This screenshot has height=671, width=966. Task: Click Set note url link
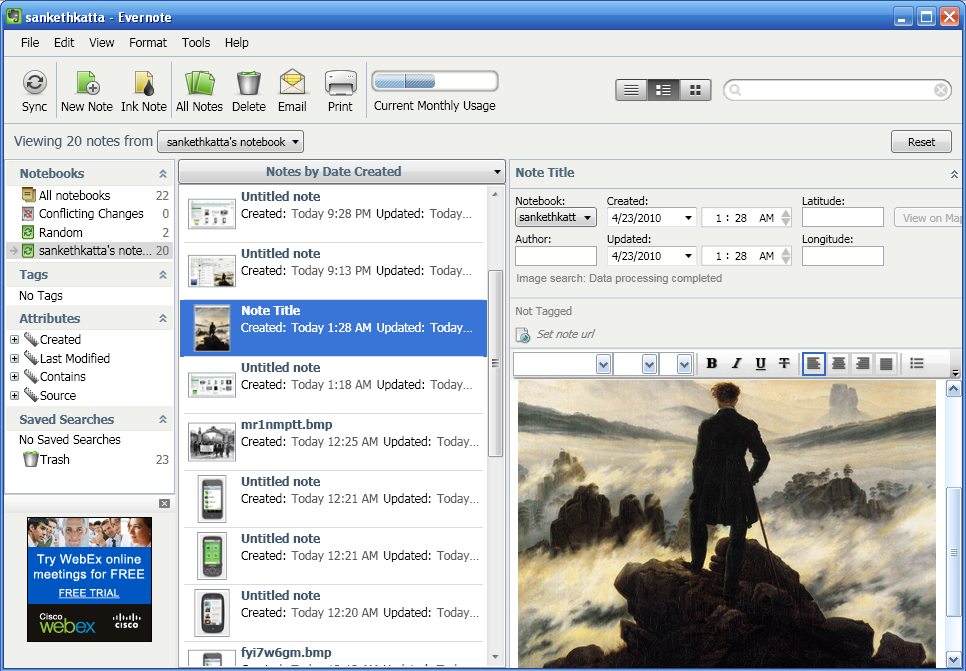(566, 334)
